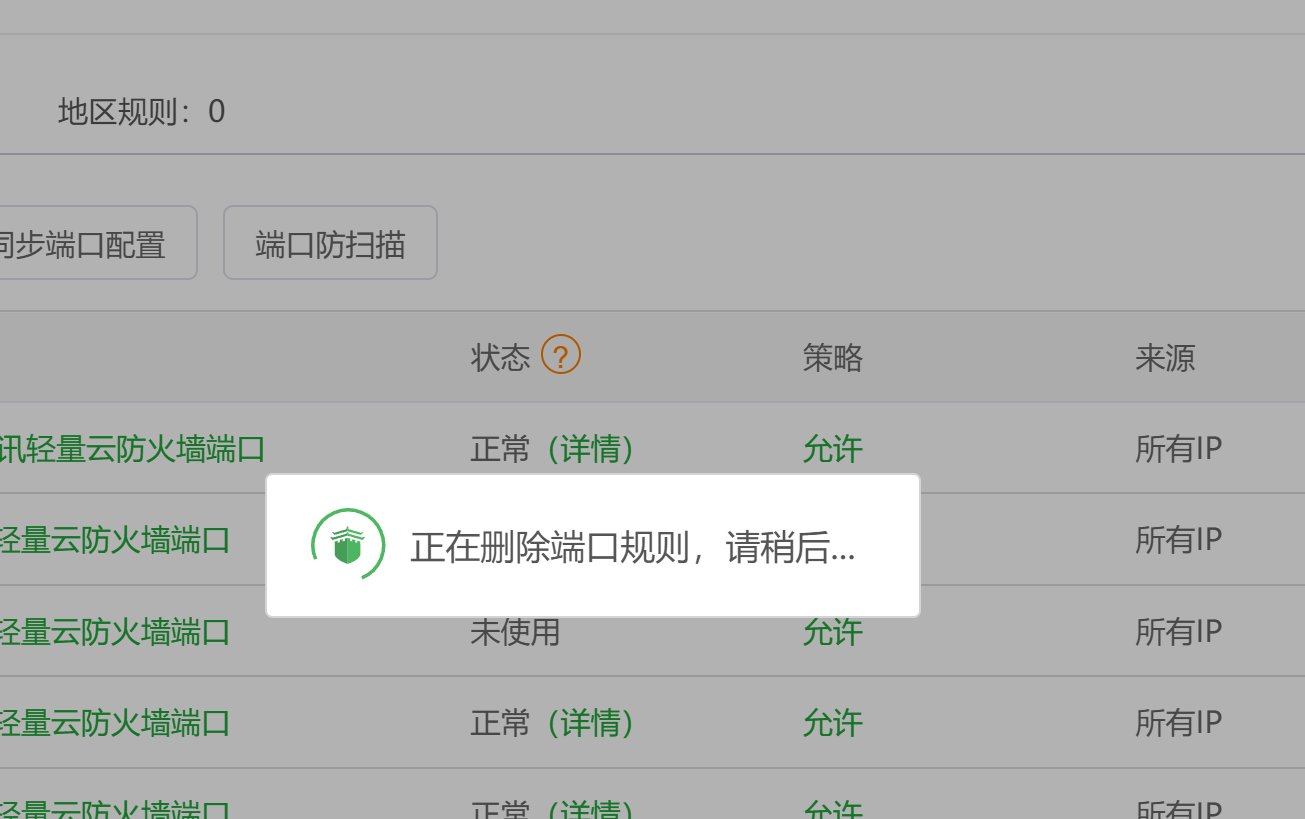The width and height of the screenshot is (1305, 819).
Task: Open the port name link in 未使用 row
Action: coord(115,632)
